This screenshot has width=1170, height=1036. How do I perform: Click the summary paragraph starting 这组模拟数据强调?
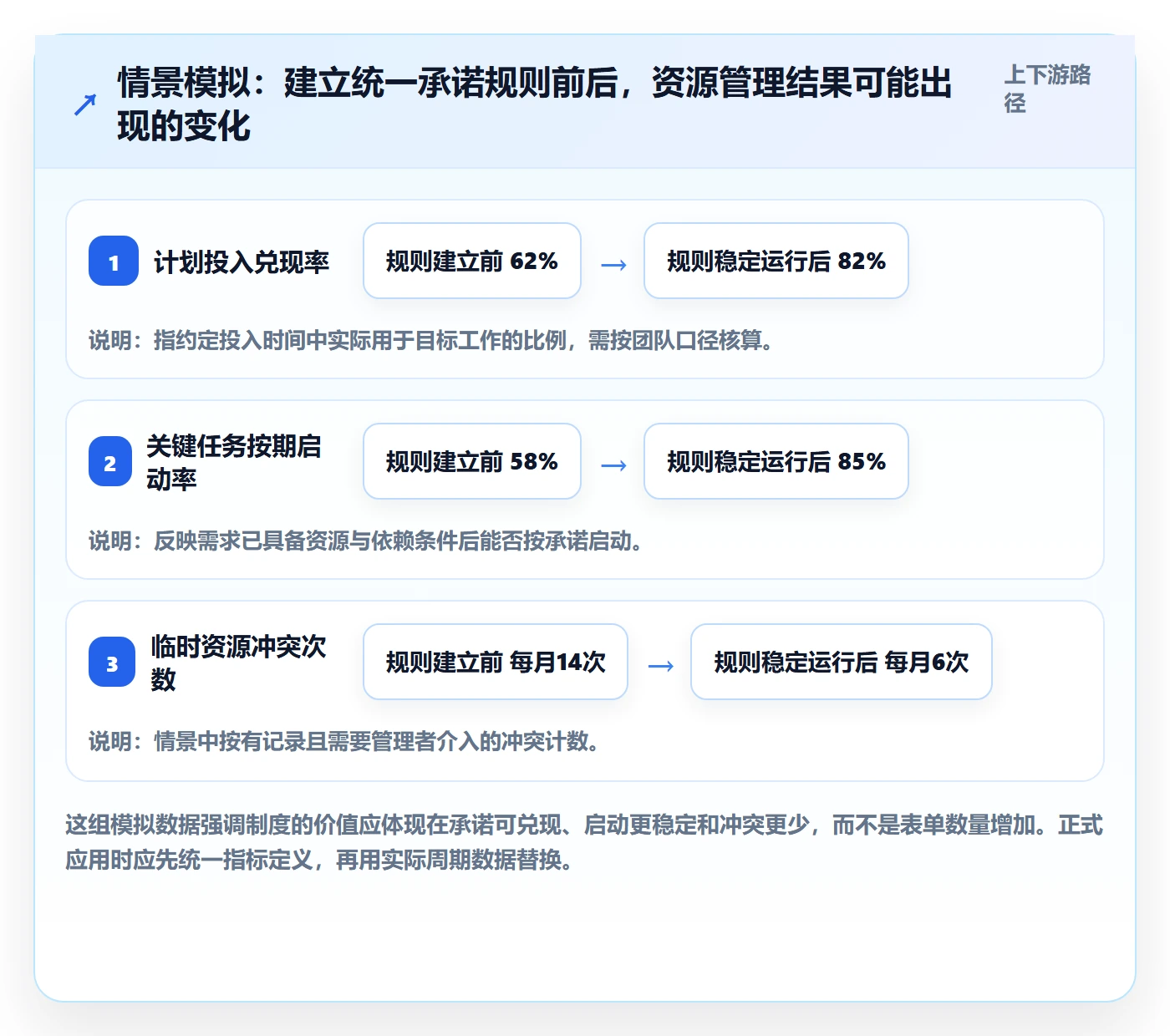pyautogui.click(x=584, y=842)
